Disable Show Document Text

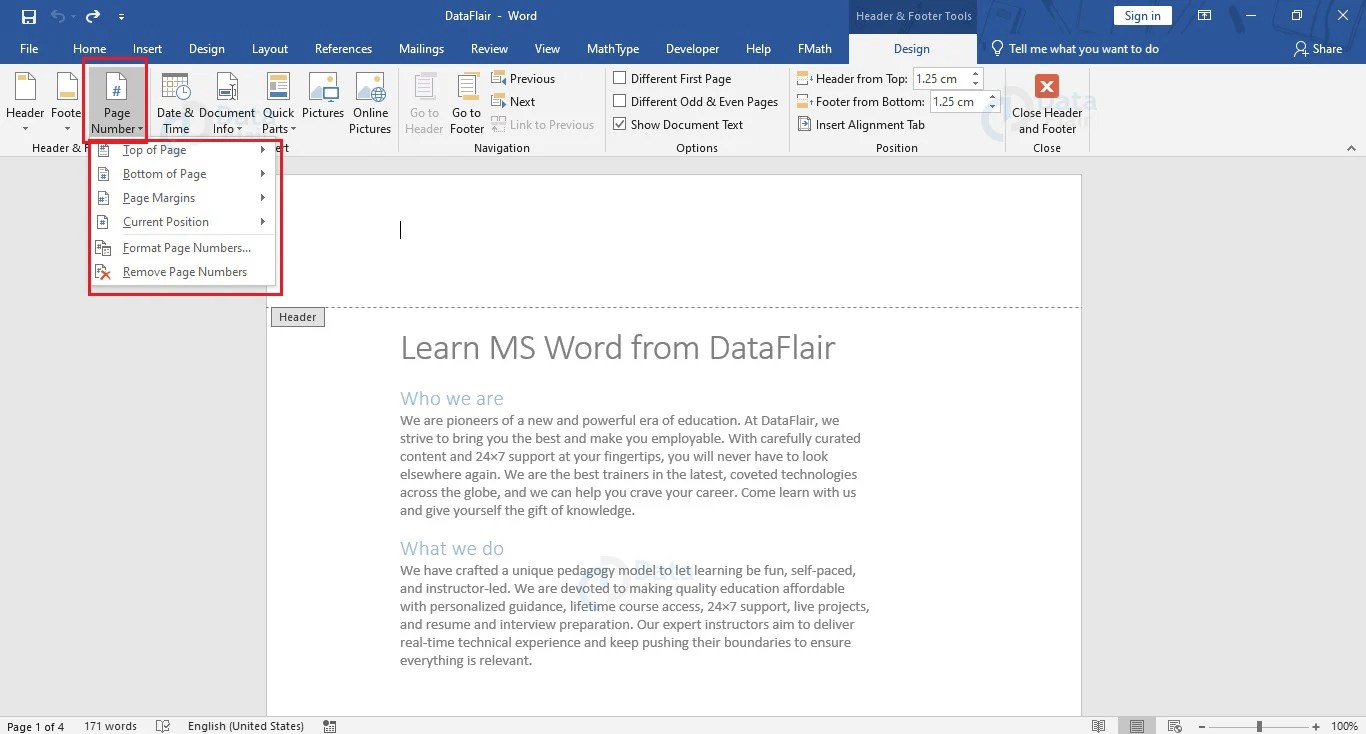pos(619,124)
